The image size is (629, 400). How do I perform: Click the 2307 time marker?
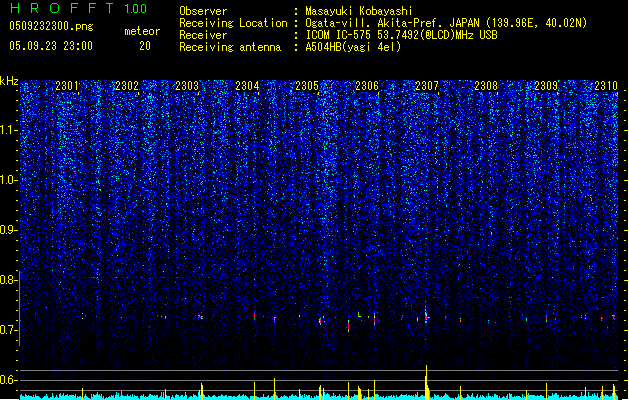427,86
